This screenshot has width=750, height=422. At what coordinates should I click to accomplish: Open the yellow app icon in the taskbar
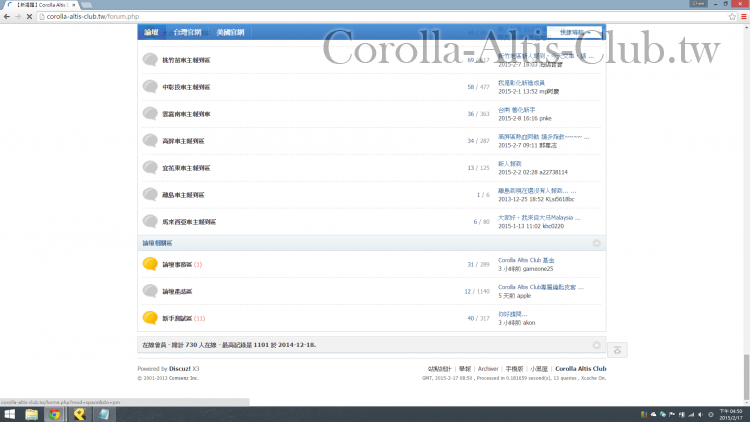tap(79, 414)
